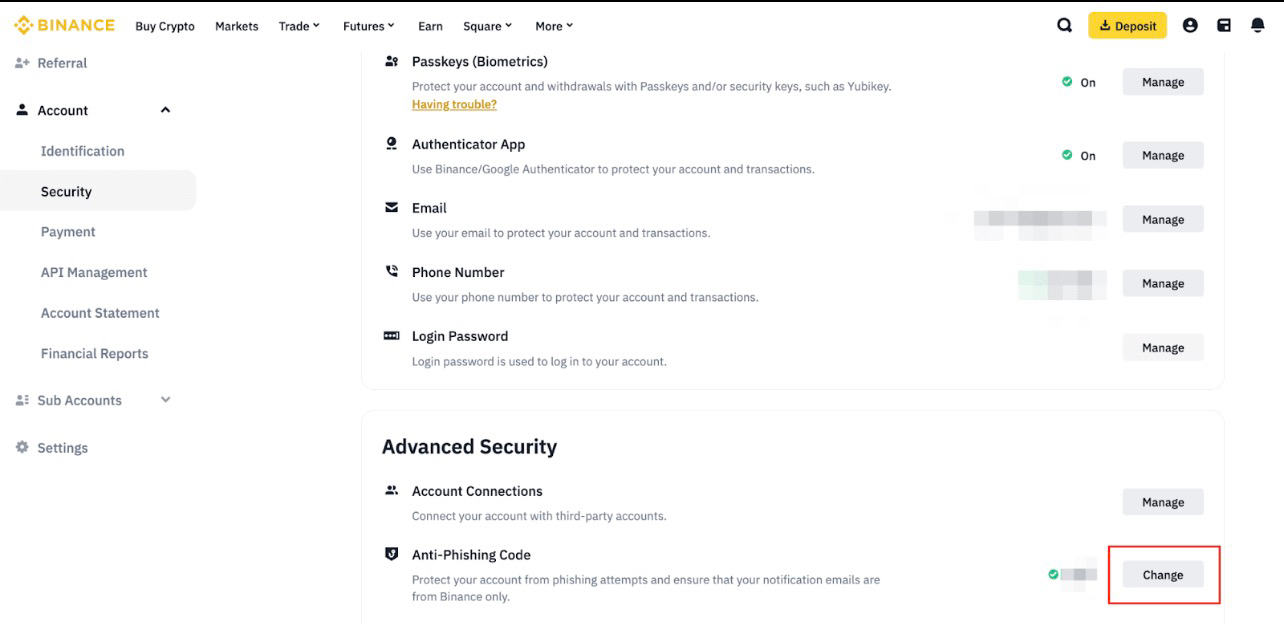Viewport: 1284px width, 624px height.
Task: Click the Settings gear icon in sidebar
Action: tap(22, 448)
